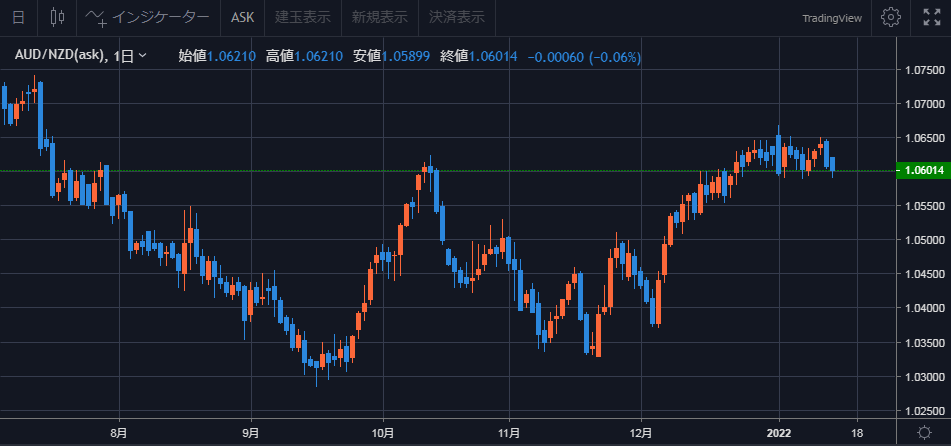The height and width of the screenshot is (446, 951).
Task: Toggle the ASK price display
Action: tap(243, 17)
